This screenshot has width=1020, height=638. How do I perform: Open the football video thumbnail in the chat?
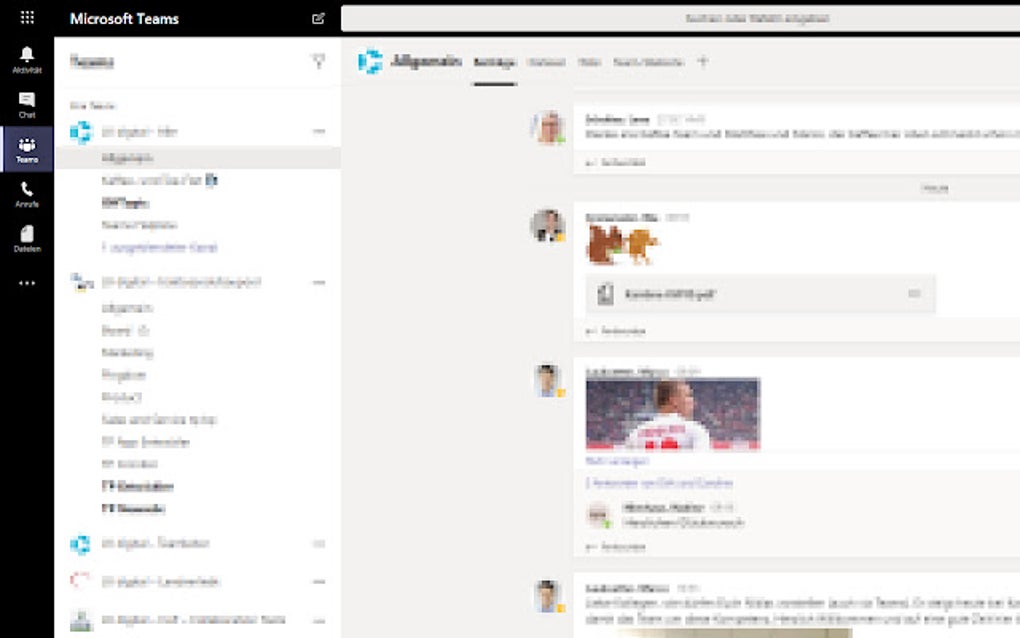674,413
